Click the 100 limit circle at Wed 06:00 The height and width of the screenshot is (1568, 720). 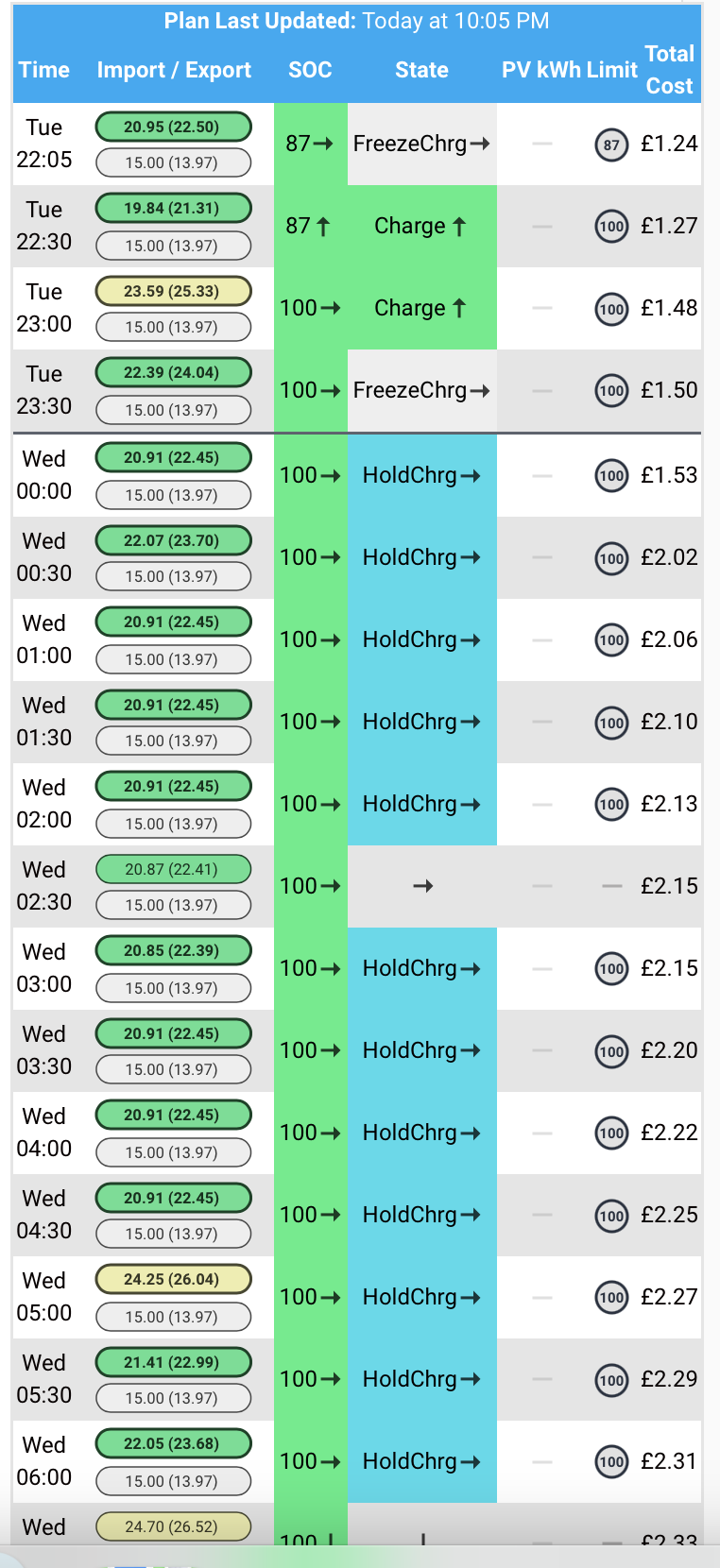pyautogui.click(x=611, y=1462)
